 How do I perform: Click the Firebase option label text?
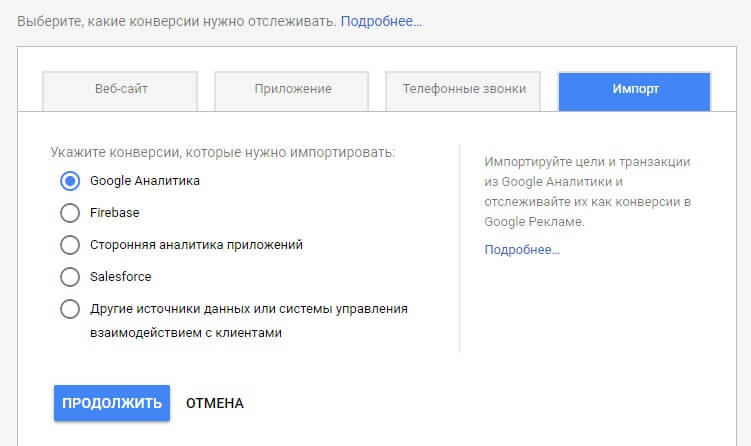click(x=115, y=213)
